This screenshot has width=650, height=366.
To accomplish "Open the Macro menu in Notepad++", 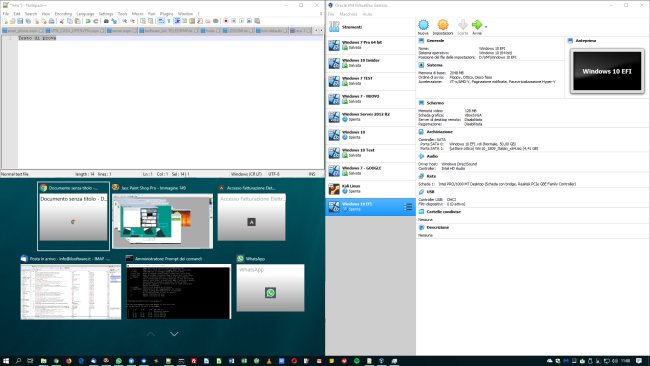I will (x=138, y=14).
